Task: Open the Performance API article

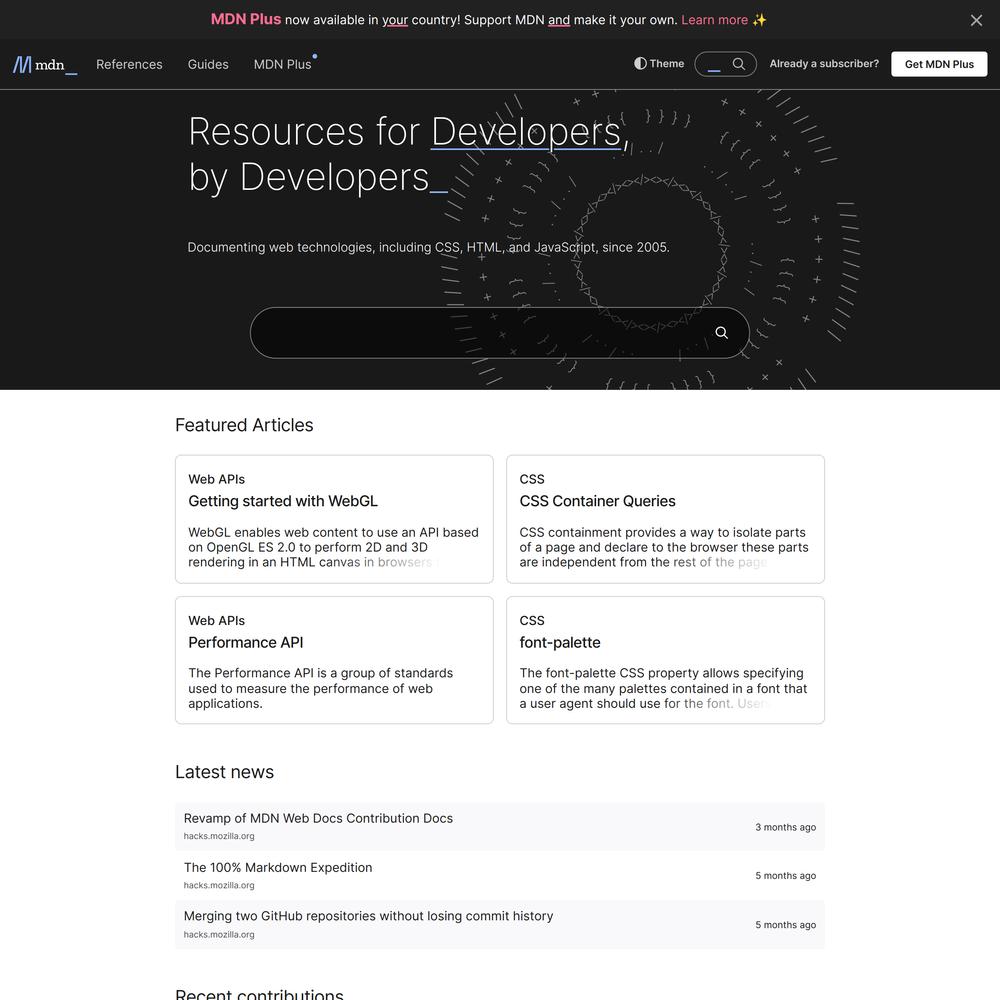Action: point(246,643)
